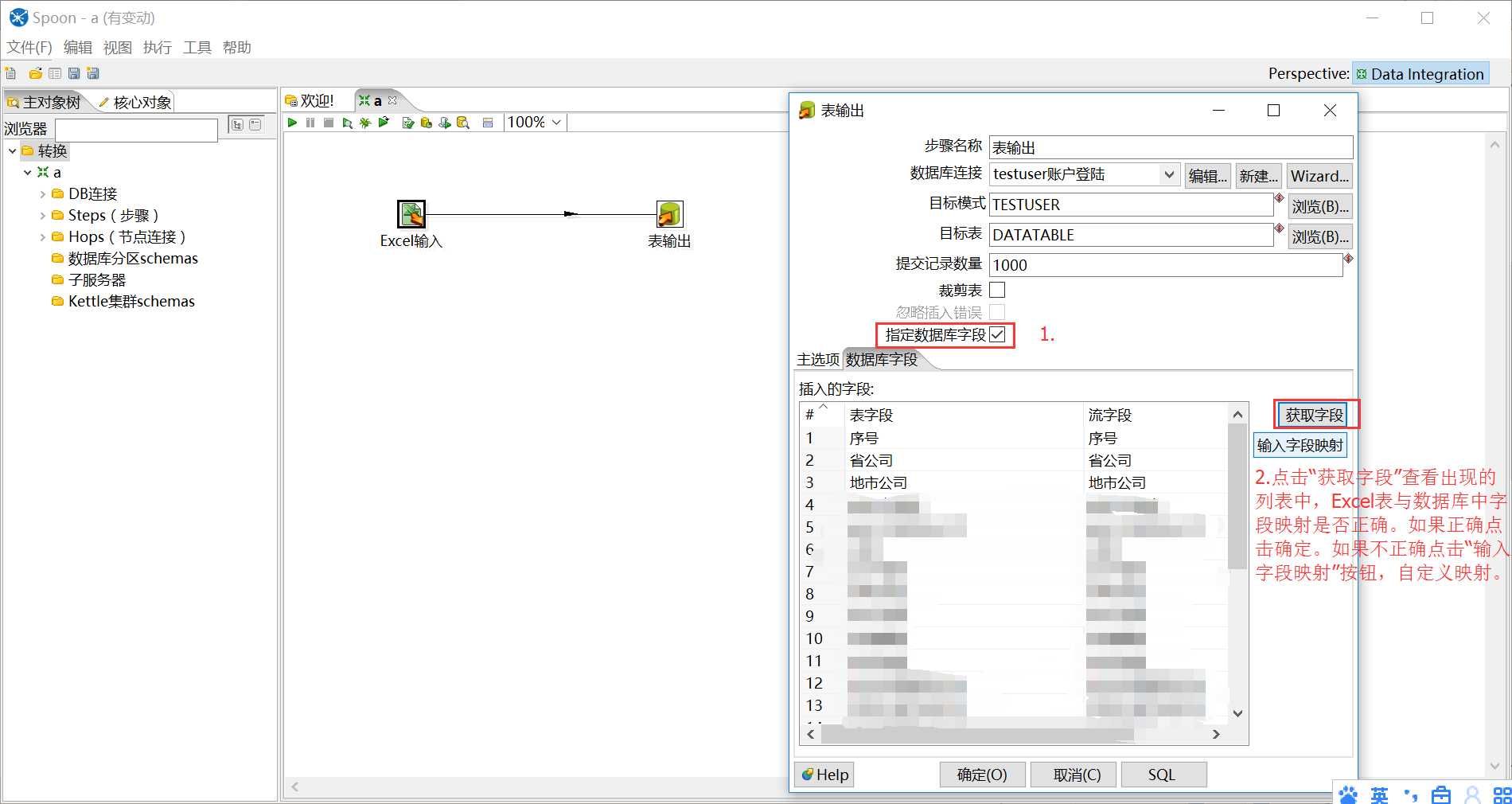Open the 数据库连接 dropdown
The height and width of the screenshot is (804, 1512).
coord(1169,174)
